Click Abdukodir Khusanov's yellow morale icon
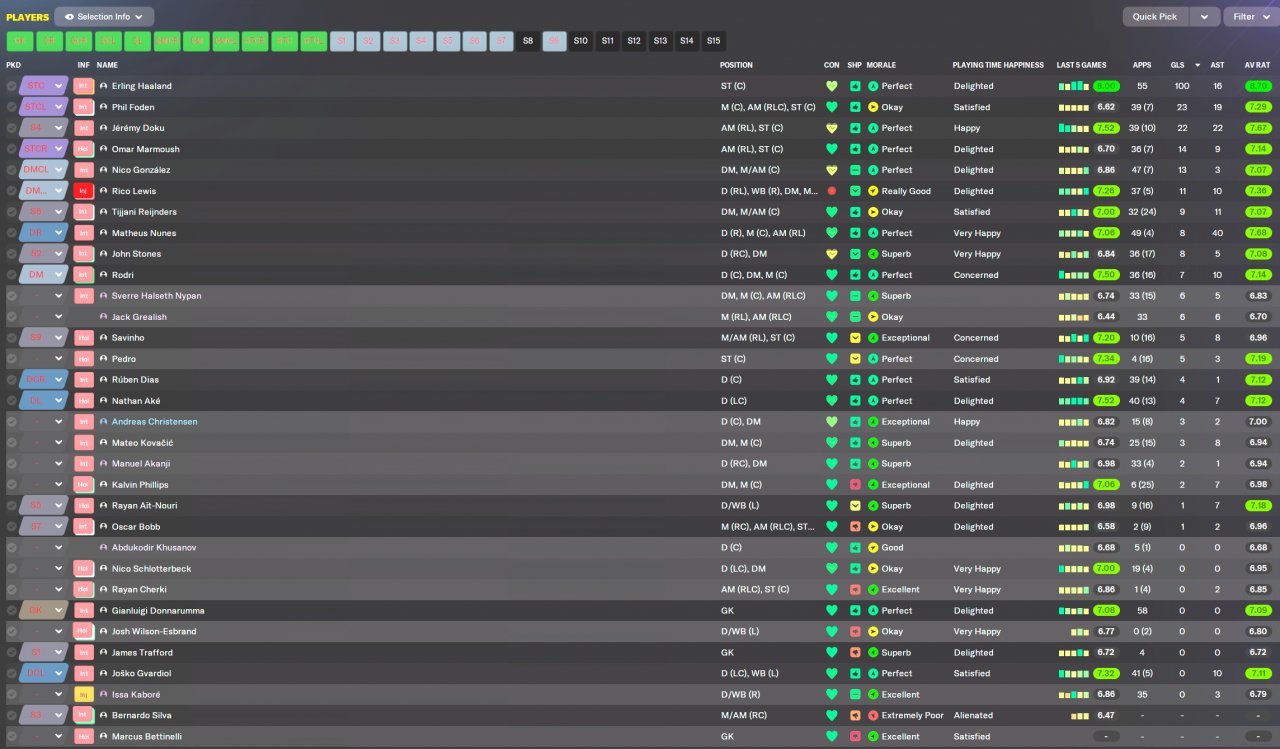1280x749 pixels. pyautogui.click(x=873, y=548)
